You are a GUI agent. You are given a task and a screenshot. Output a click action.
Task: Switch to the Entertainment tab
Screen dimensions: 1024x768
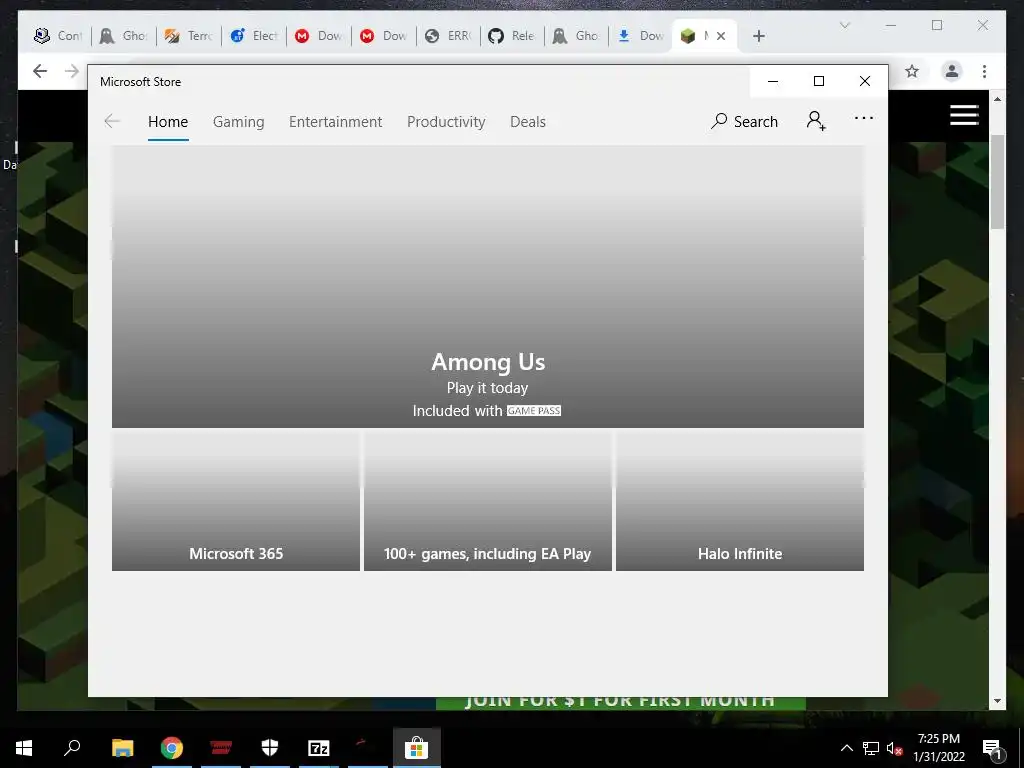click(336, 122)
